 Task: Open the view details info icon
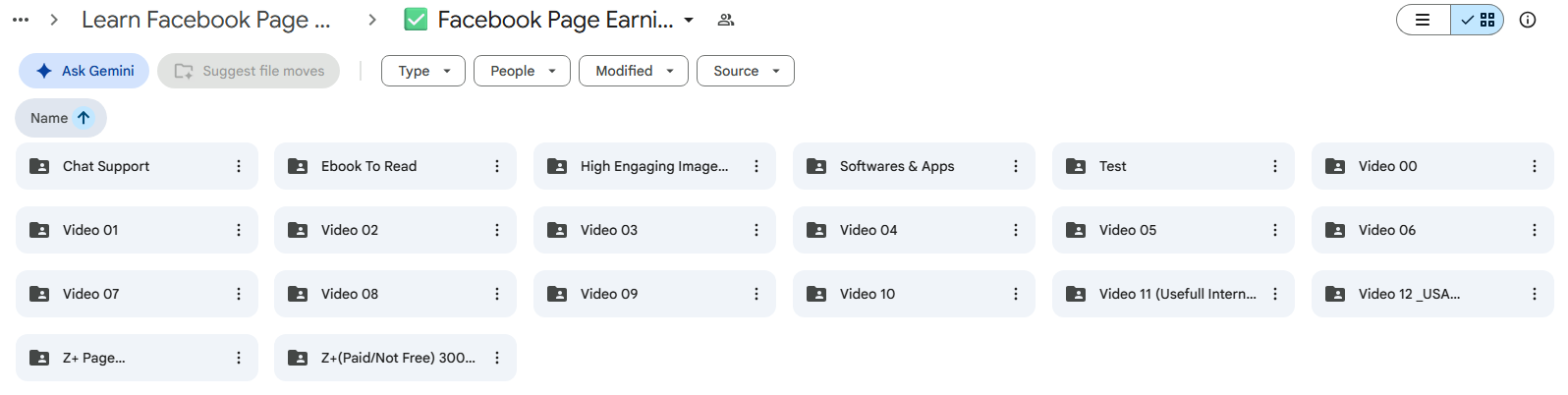pos(1528,20)
